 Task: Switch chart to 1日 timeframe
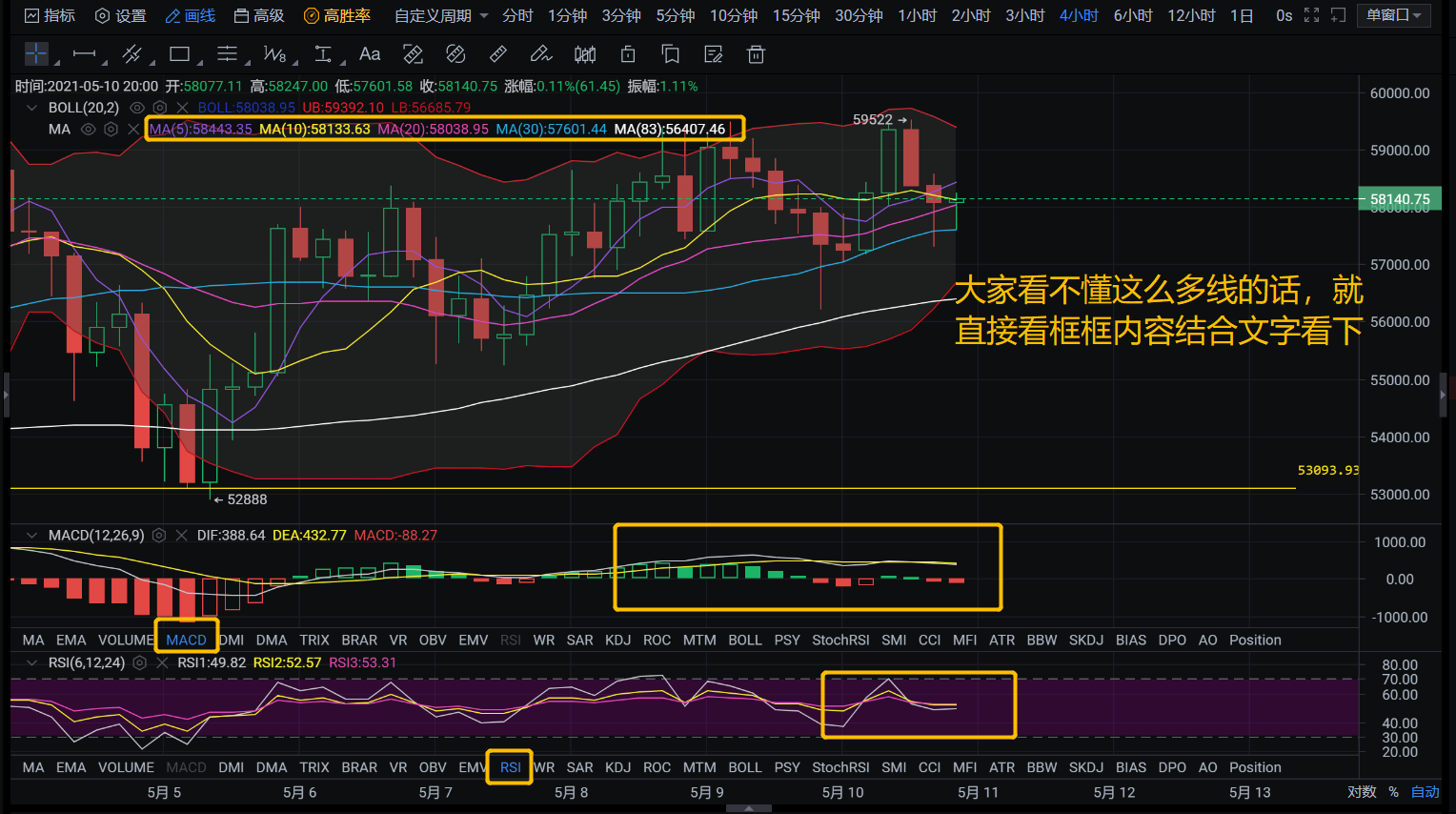coord(1242,15)
